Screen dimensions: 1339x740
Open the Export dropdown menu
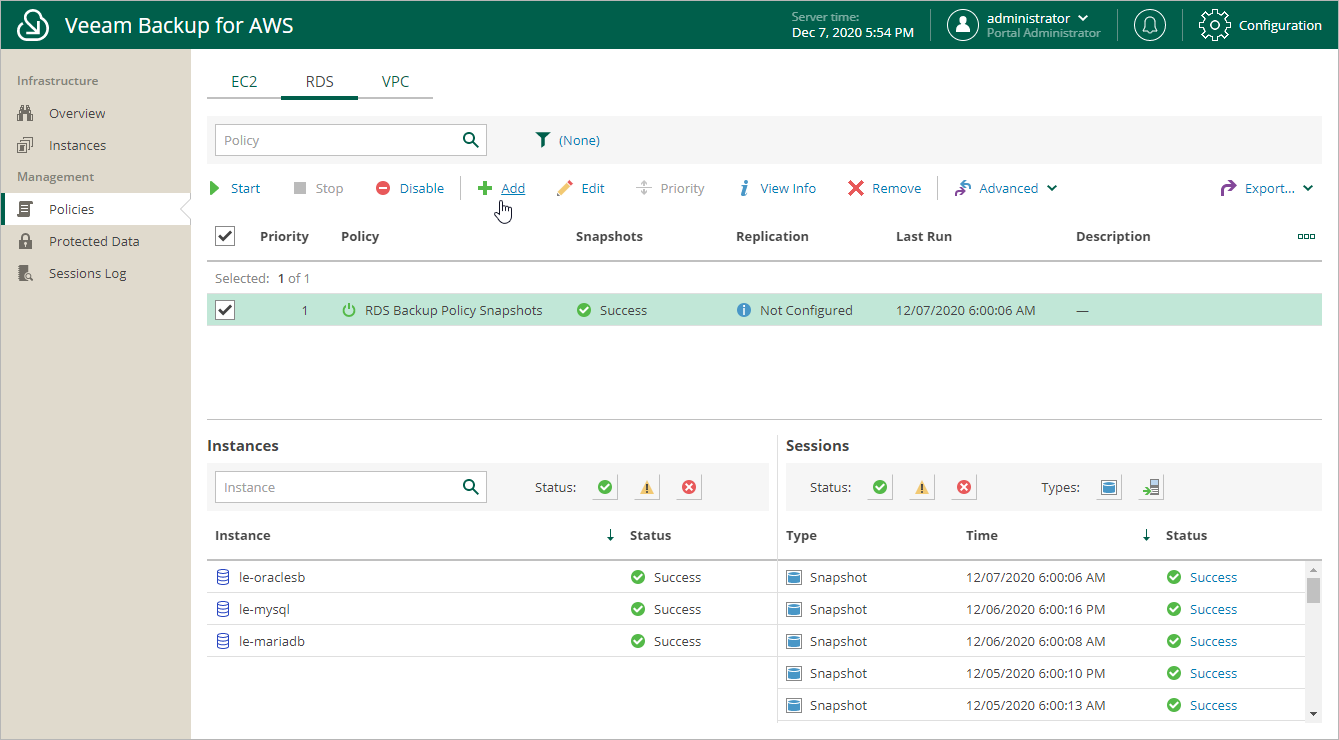click(1308, 188)
